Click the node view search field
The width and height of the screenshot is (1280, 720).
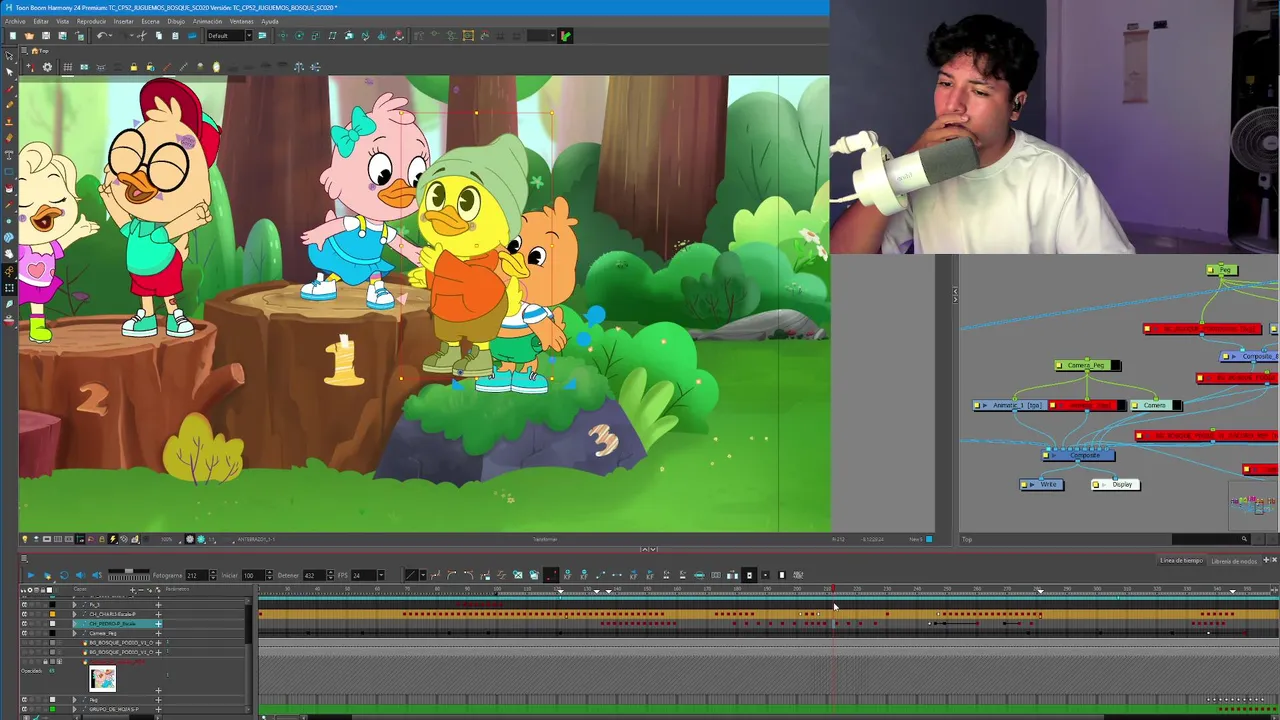pyautogui.click(x=1211, y=540)
